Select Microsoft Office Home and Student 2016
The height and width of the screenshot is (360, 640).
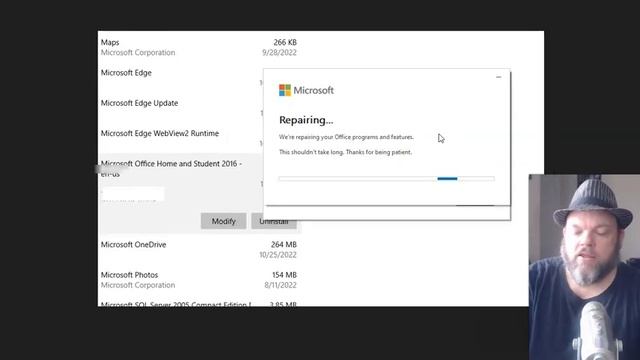[171, 168]
